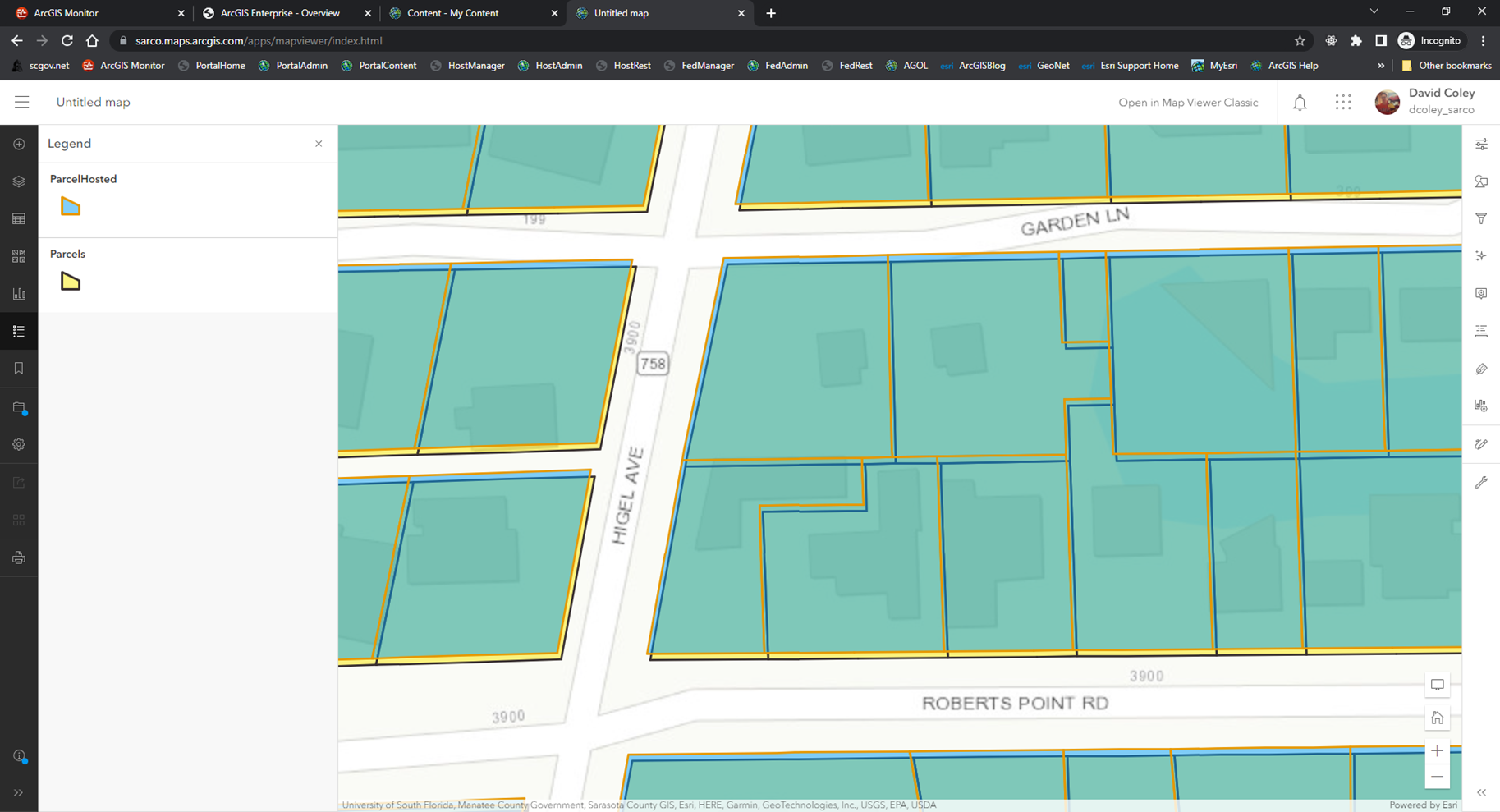This screenshot has width=1500, height=812.
Task: Open the notifications bell
Action: click(x=1300, y=102)
